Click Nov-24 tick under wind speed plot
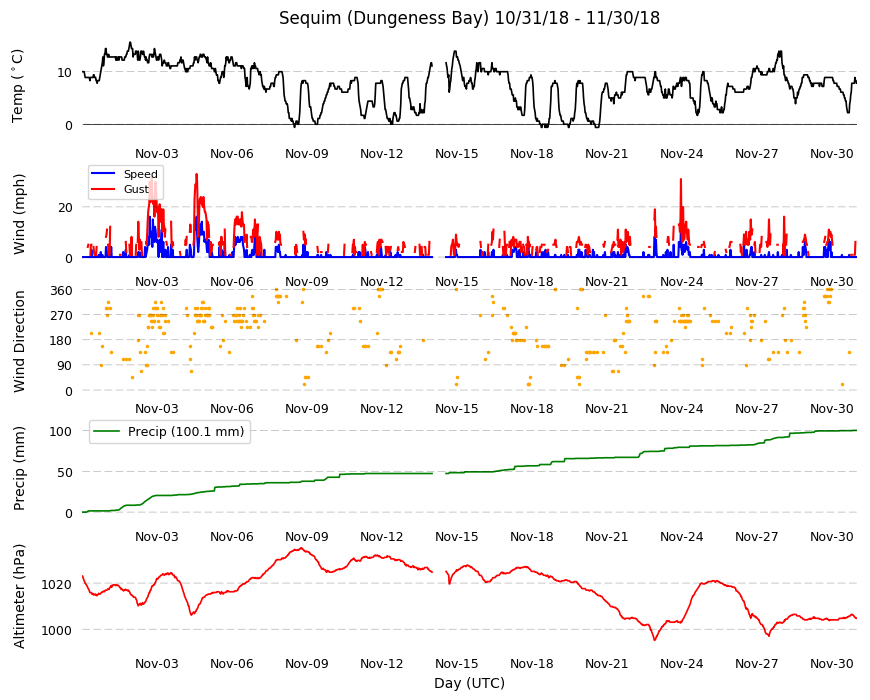The width and height of the screenshot is (870, 700). coord(681,281)
